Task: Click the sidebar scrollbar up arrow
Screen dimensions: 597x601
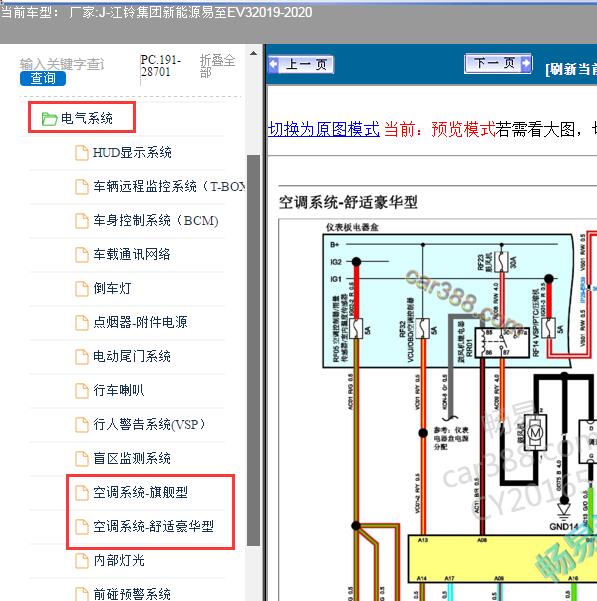Action: click(x=253, y=53)
